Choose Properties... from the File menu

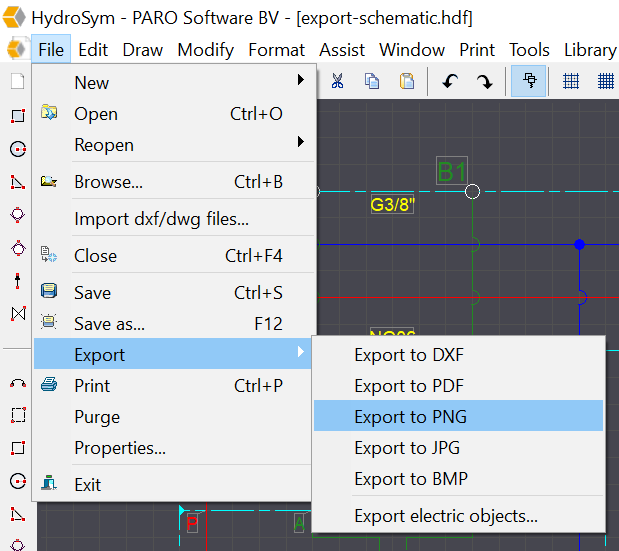pos(173,448)
